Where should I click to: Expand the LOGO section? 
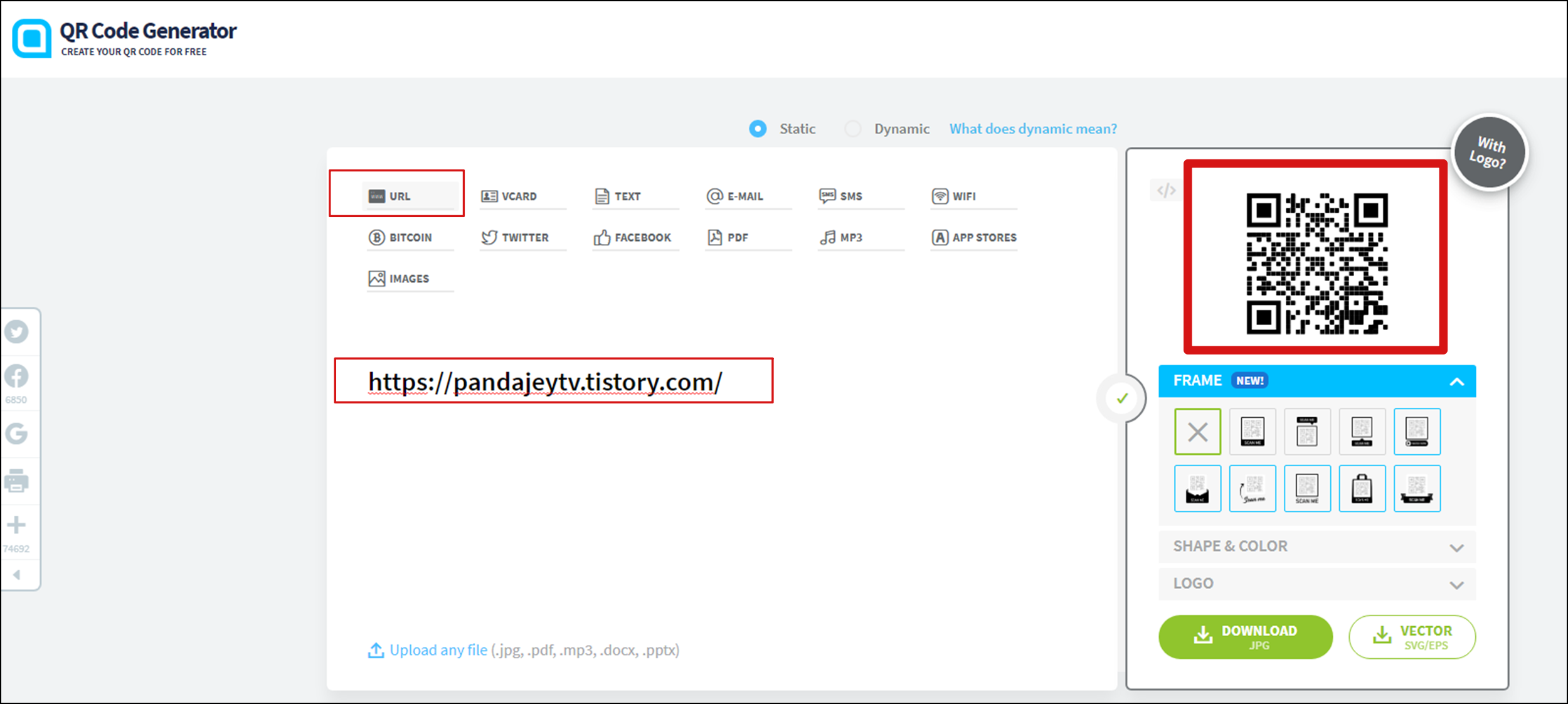coord(1317,584)
